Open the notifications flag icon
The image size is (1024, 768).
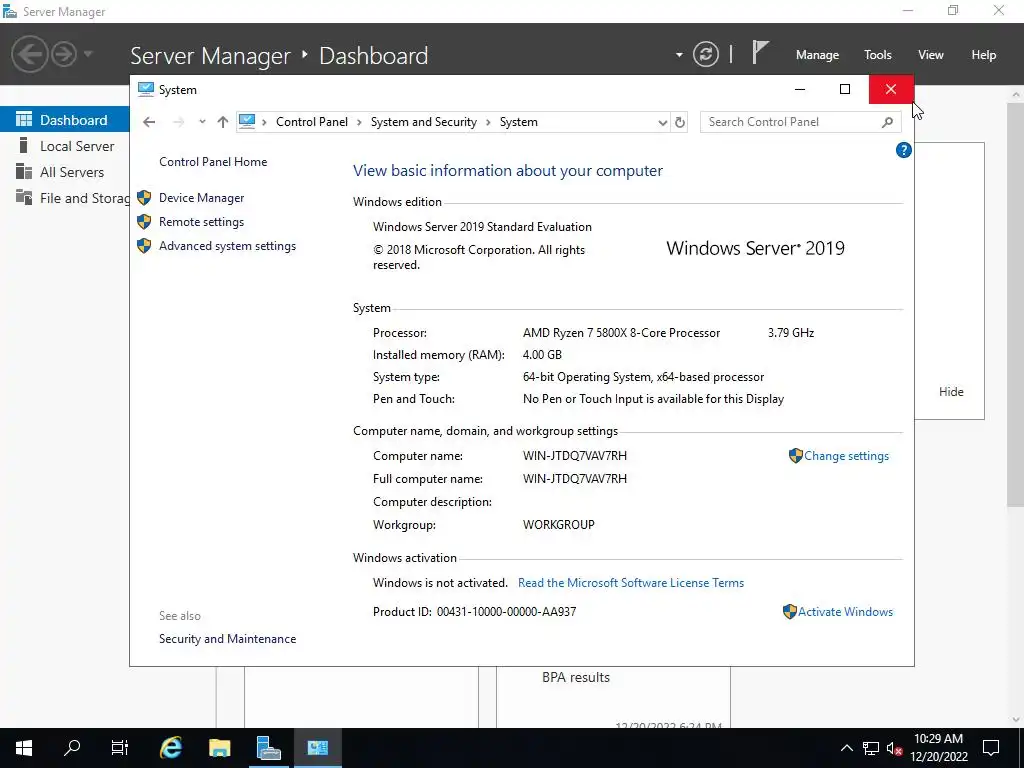click(x=760, y=53)
